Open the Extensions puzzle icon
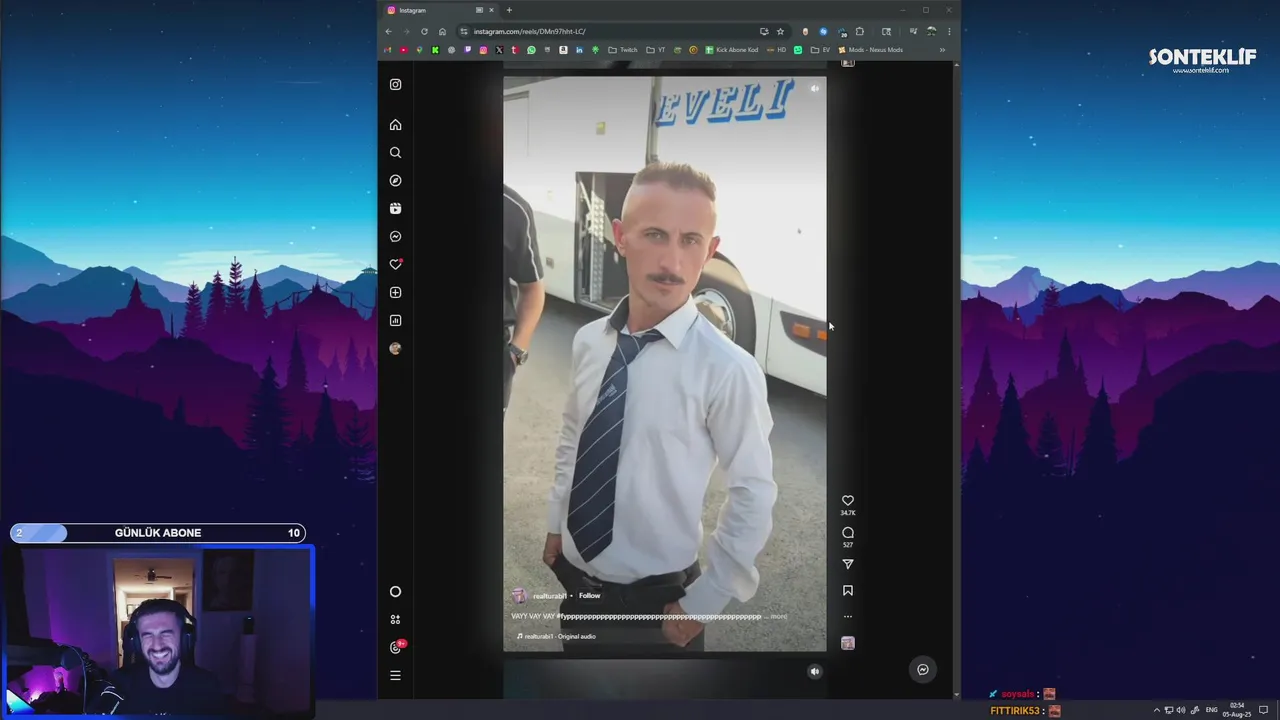The image size is (1280, 720). (860, 31)
